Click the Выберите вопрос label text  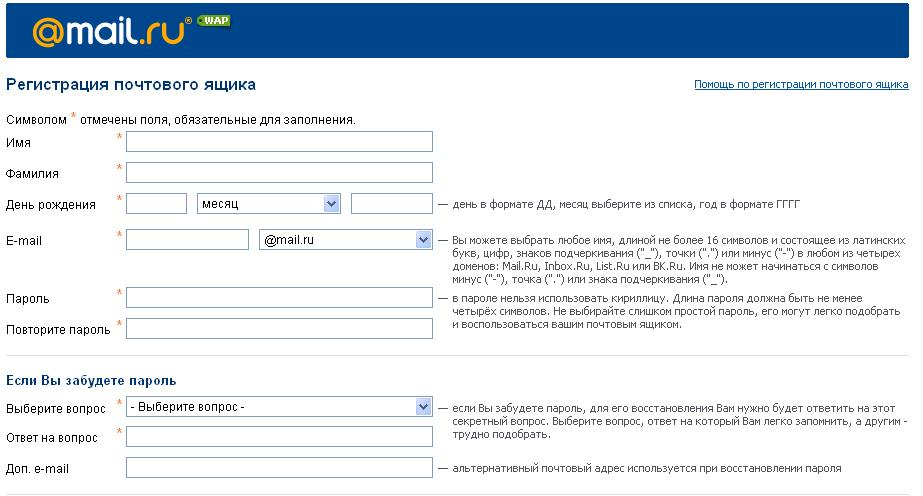(55, 409)
